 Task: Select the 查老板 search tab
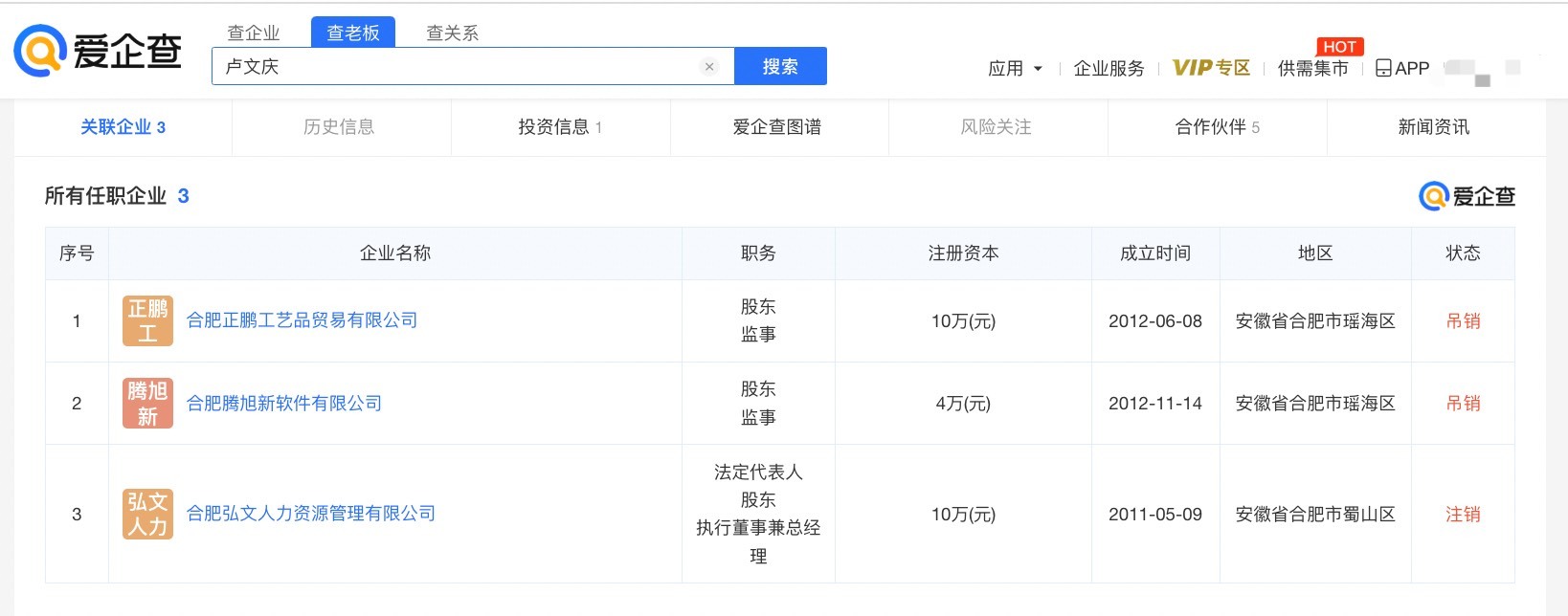[x=353, y=33]
